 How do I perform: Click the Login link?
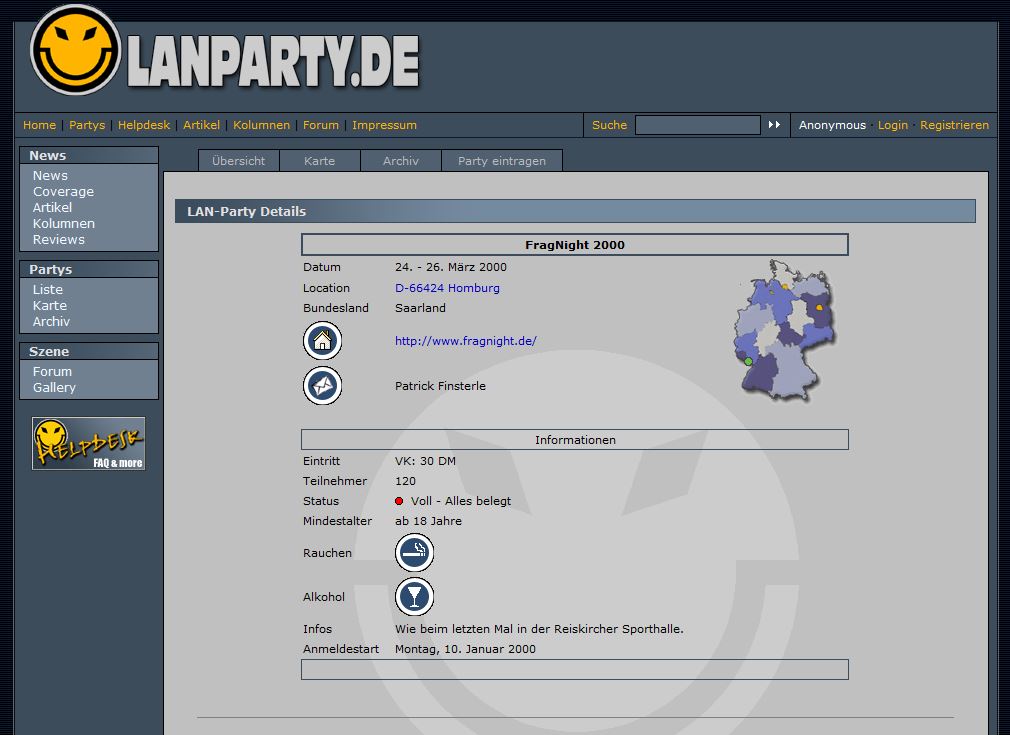point(893,125)
